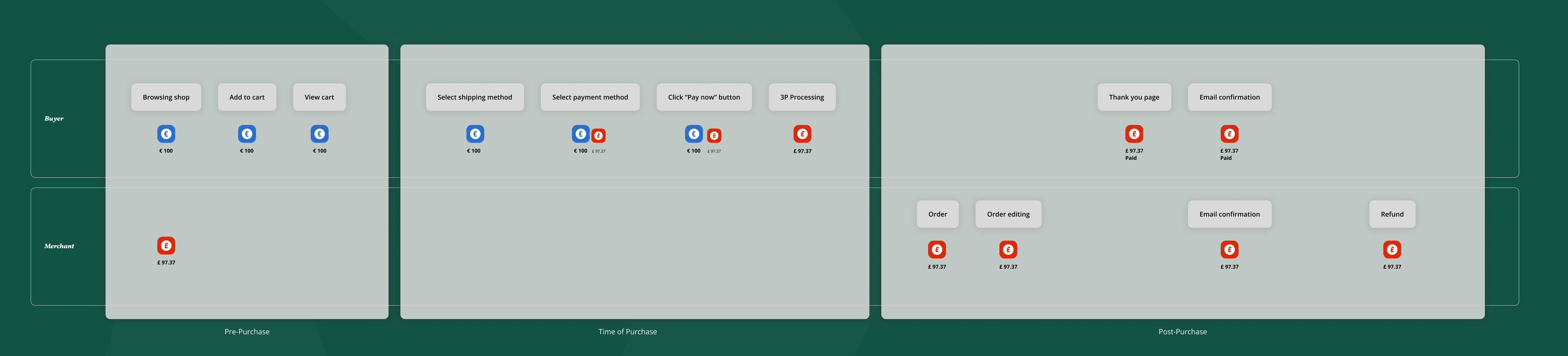This screenshot has width=1568, height=356.
Task: Open the Select shipping method step
Action: [x=475, y=97]
